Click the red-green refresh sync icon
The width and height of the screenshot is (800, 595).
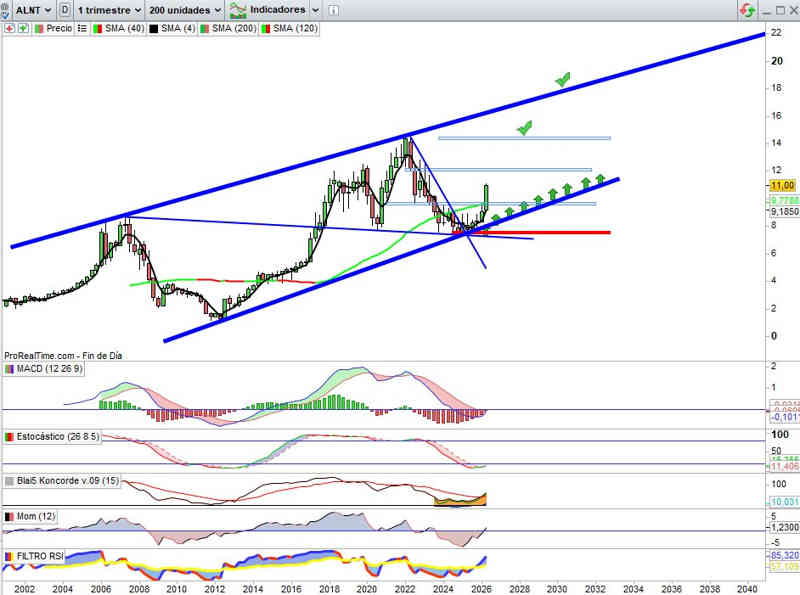[x=747, y=10]
